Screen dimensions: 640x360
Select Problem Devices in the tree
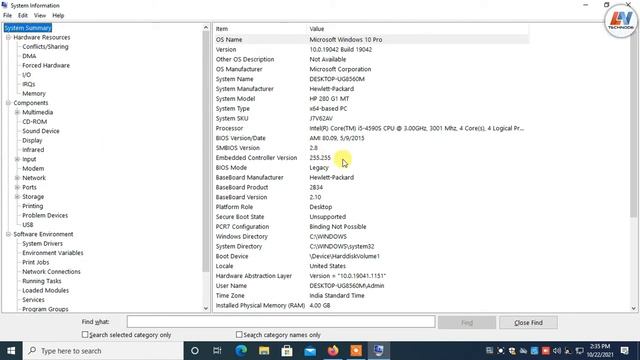[x=45, y=216]
